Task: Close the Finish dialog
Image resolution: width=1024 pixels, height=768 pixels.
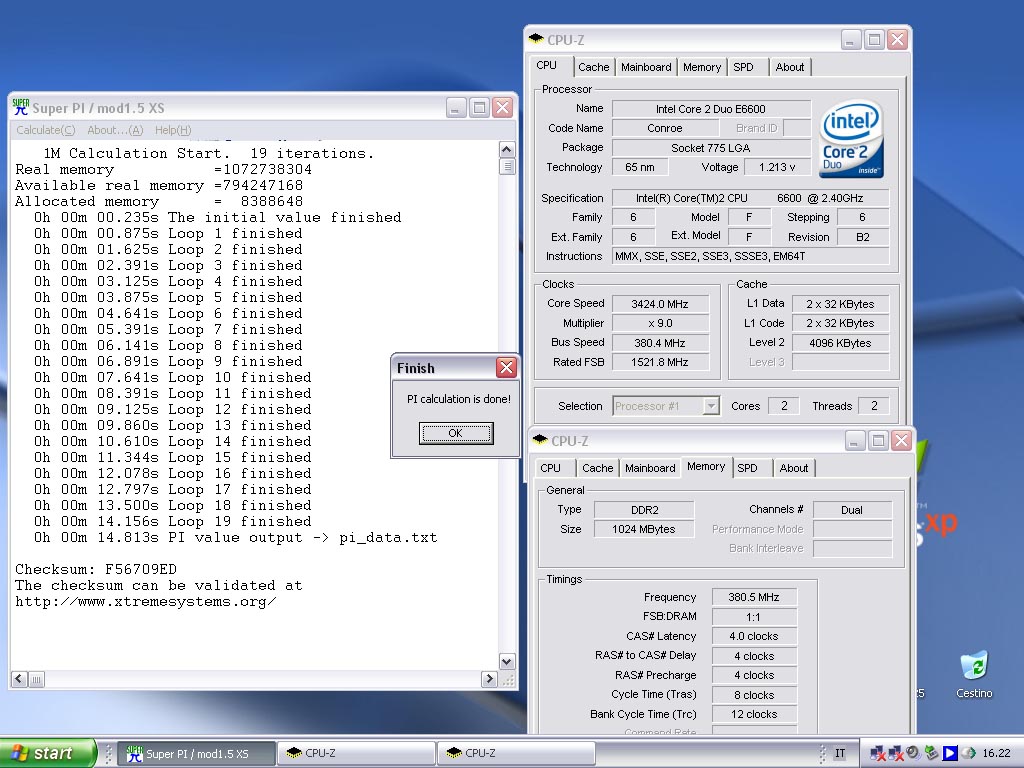Action: 506,368
